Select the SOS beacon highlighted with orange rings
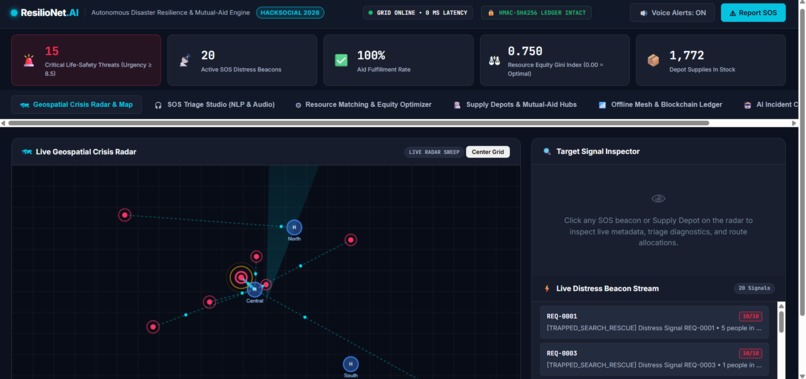Image resolution: width=806 pixels, height=379 pixels. 241,278
